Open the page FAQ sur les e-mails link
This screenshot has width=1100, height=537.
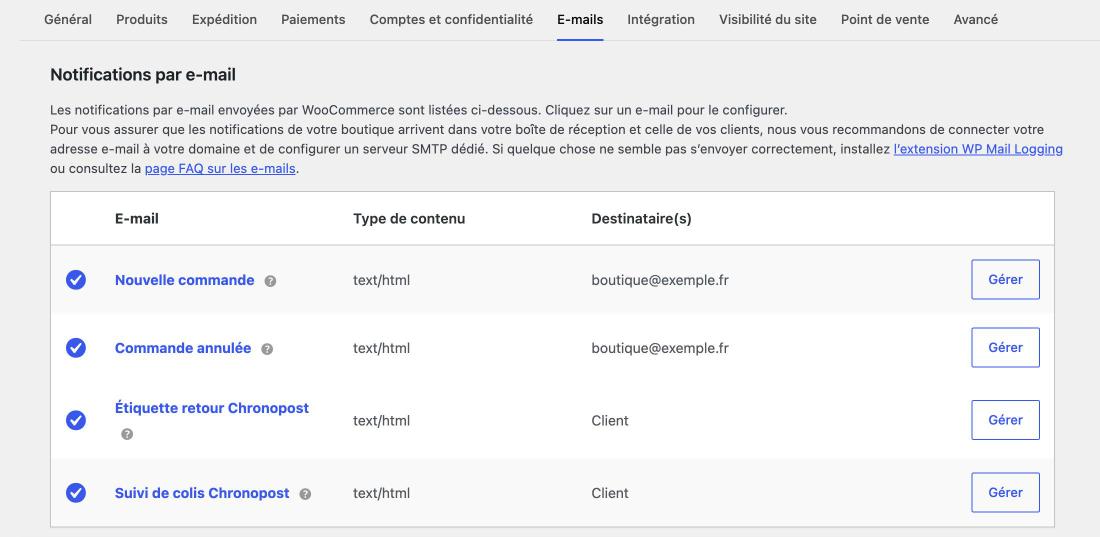220,168
